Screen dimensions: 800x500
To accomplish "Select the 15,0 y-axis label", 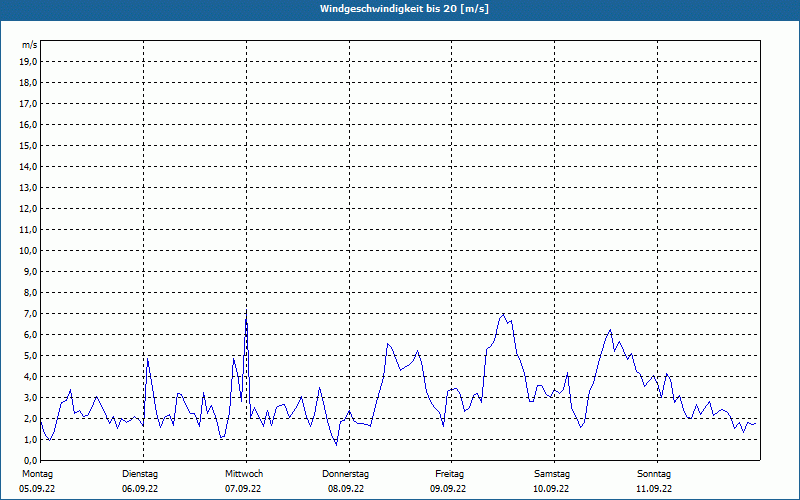I will coord(28,145).
